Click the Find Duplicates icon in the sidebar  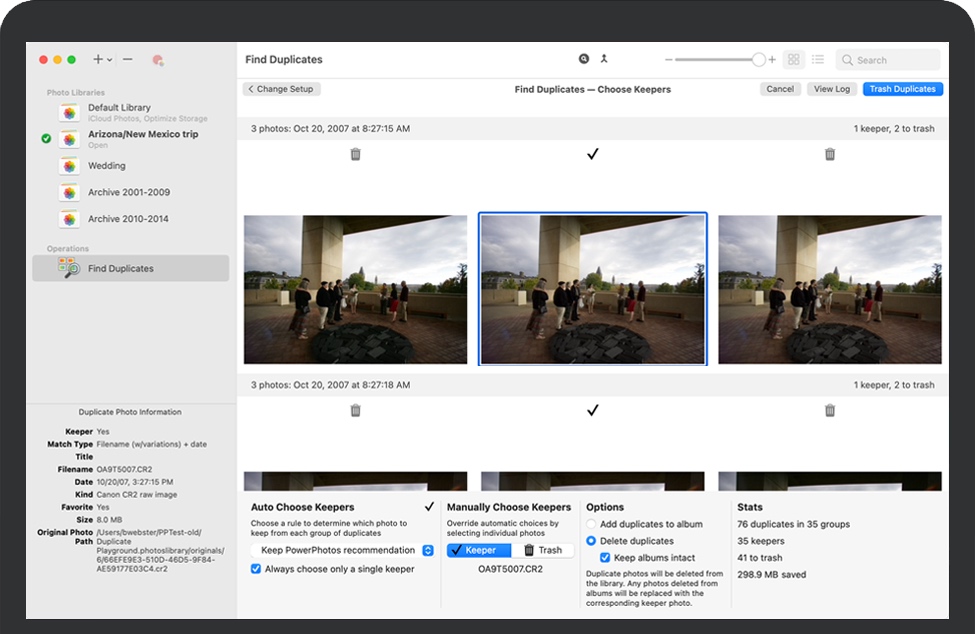coord(68,268)
